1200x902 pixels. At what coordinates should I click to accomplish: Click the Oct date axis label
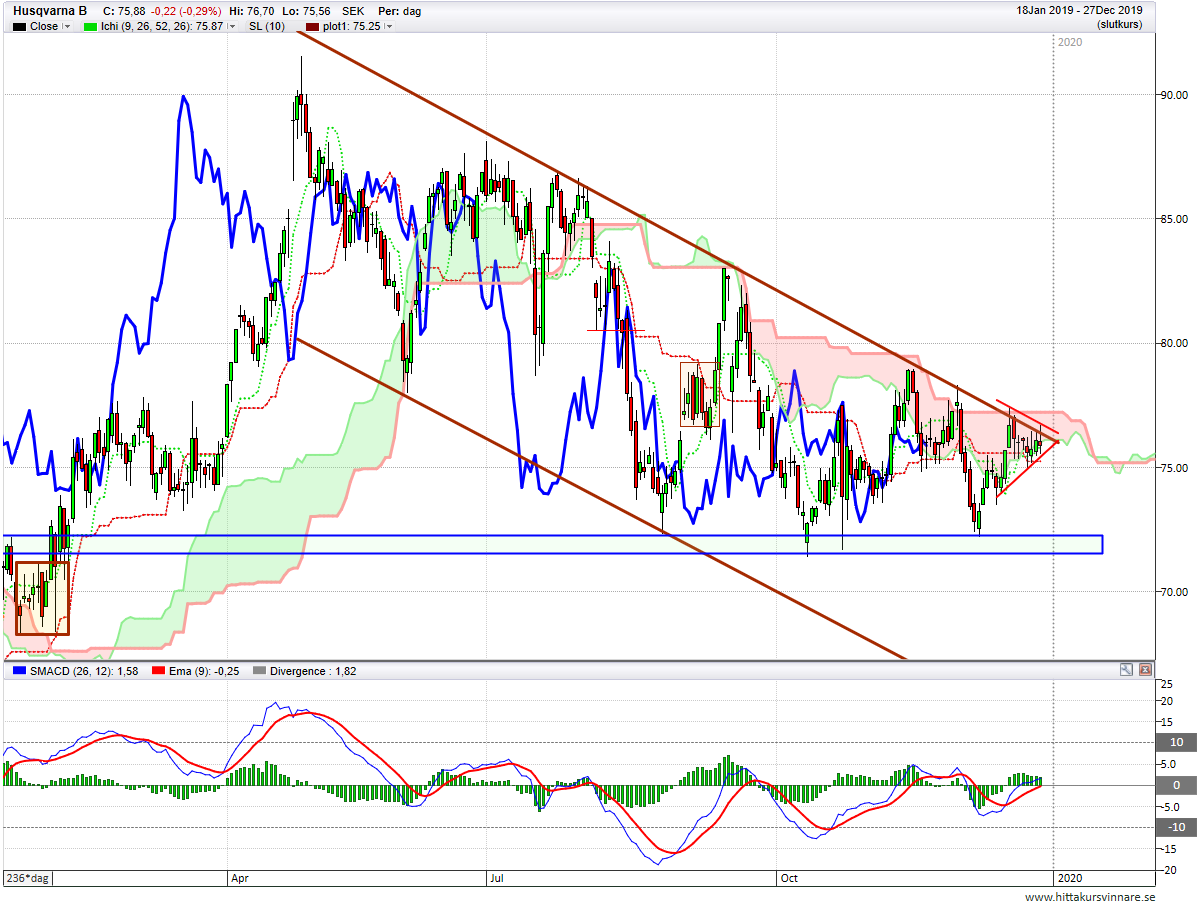point(788,879)
